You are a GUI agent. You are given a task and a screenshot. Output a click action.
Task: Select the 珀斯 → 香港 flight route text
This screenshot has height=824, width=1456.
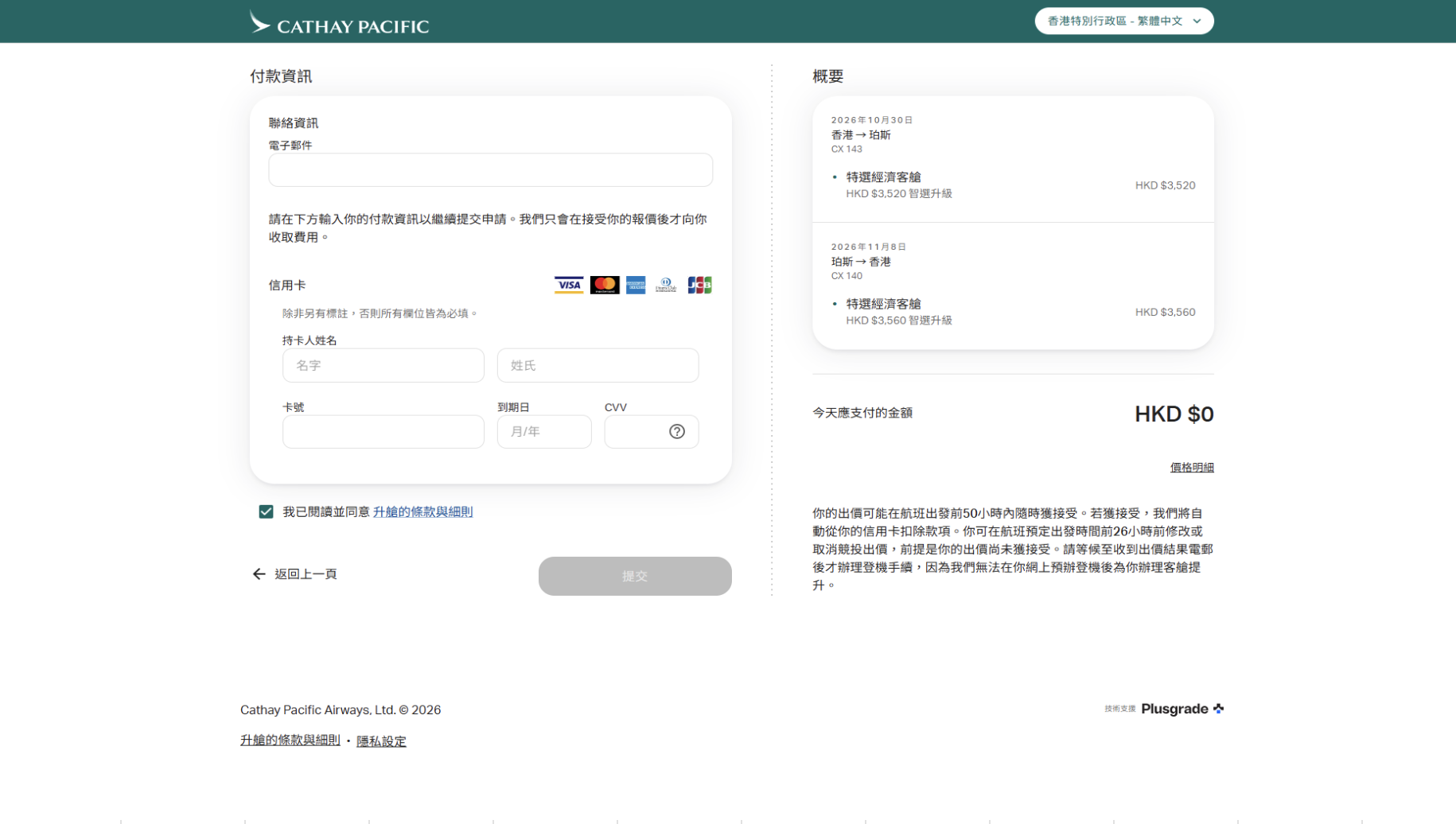[861, 262]
